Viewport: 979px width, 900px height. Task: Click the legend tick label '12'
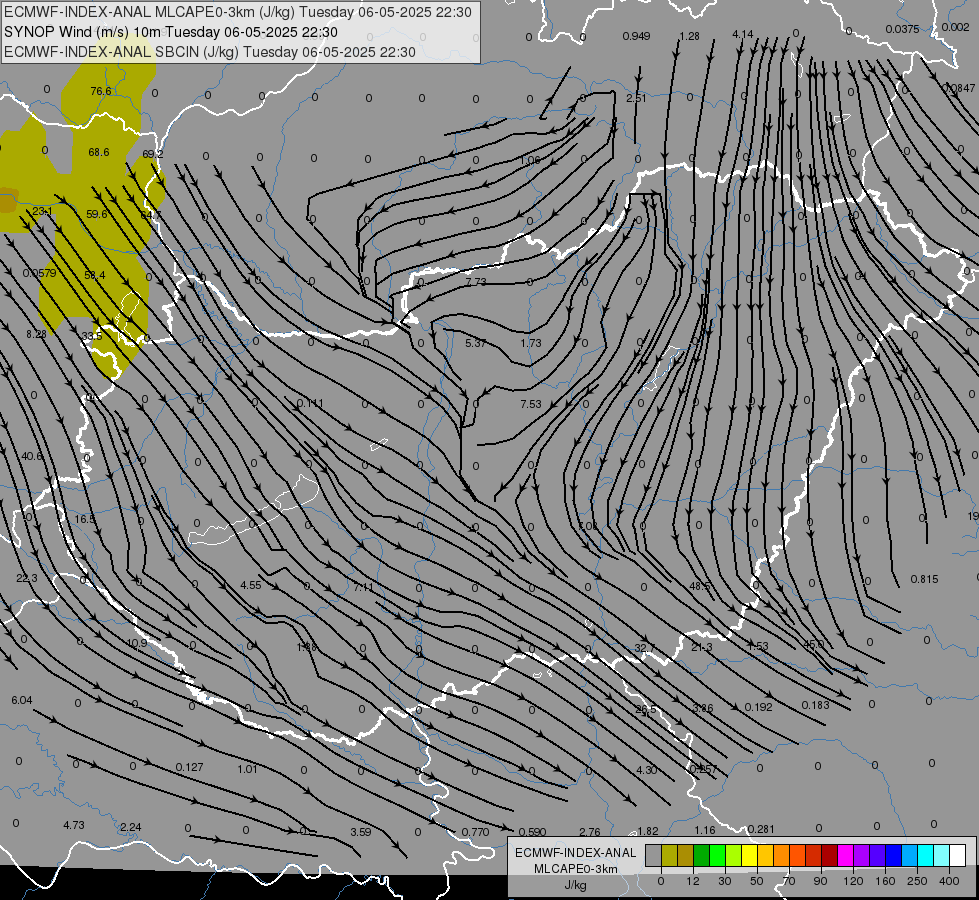click(693, 881)
